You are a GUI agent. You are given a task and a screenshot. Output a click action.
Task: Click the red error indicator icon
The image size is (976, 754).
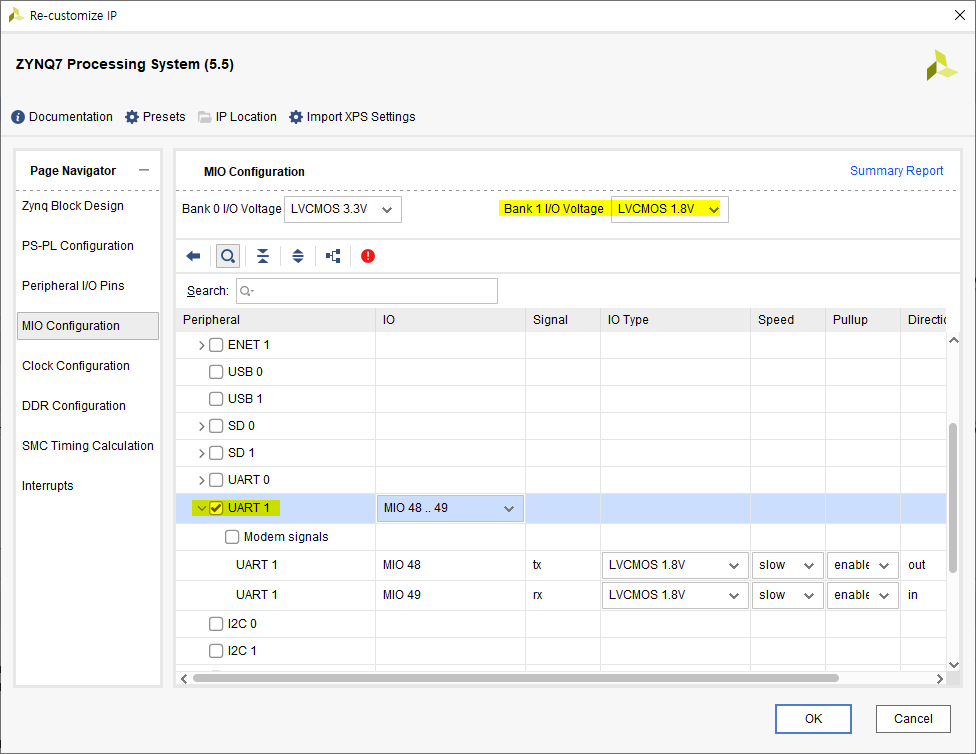[x=368, y=256]
